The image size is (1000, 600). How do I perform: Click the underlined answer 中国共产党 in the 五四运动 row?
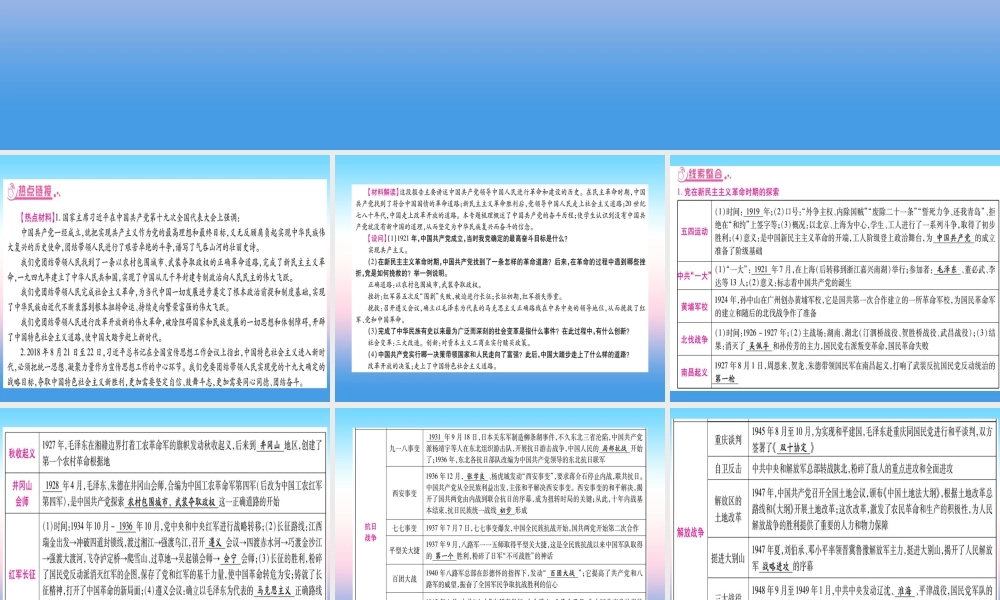(954, 238)
